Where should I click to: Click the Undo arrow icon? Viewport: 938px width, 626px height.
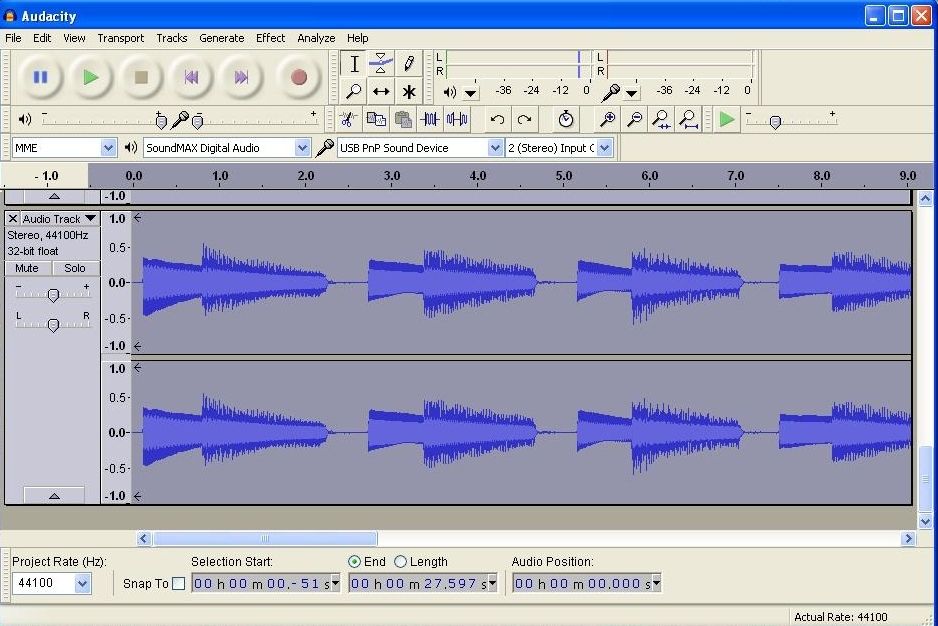click(497, 120)
